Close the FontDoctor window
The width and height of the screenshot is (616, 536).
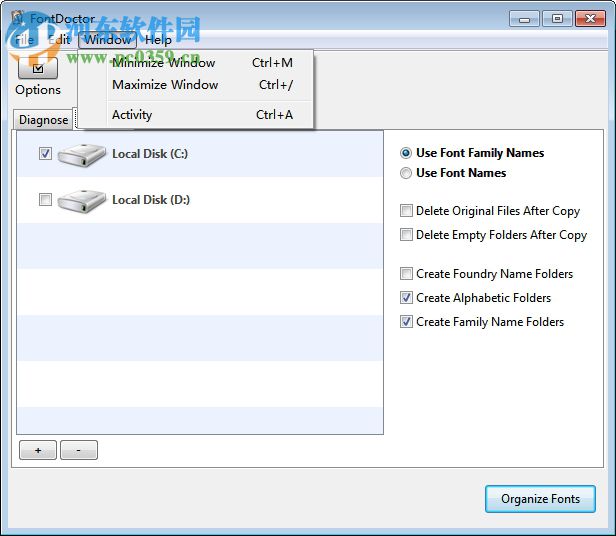[x=590, y=18]
